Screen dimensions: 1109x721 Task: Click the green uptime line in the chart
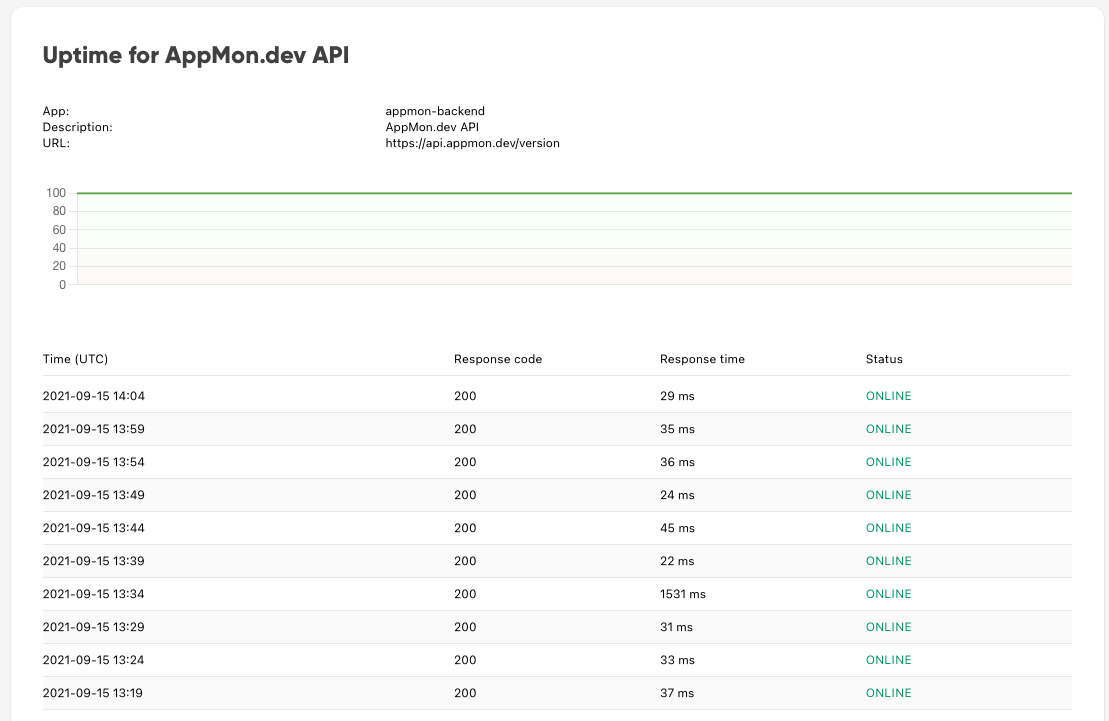[574, 192]
